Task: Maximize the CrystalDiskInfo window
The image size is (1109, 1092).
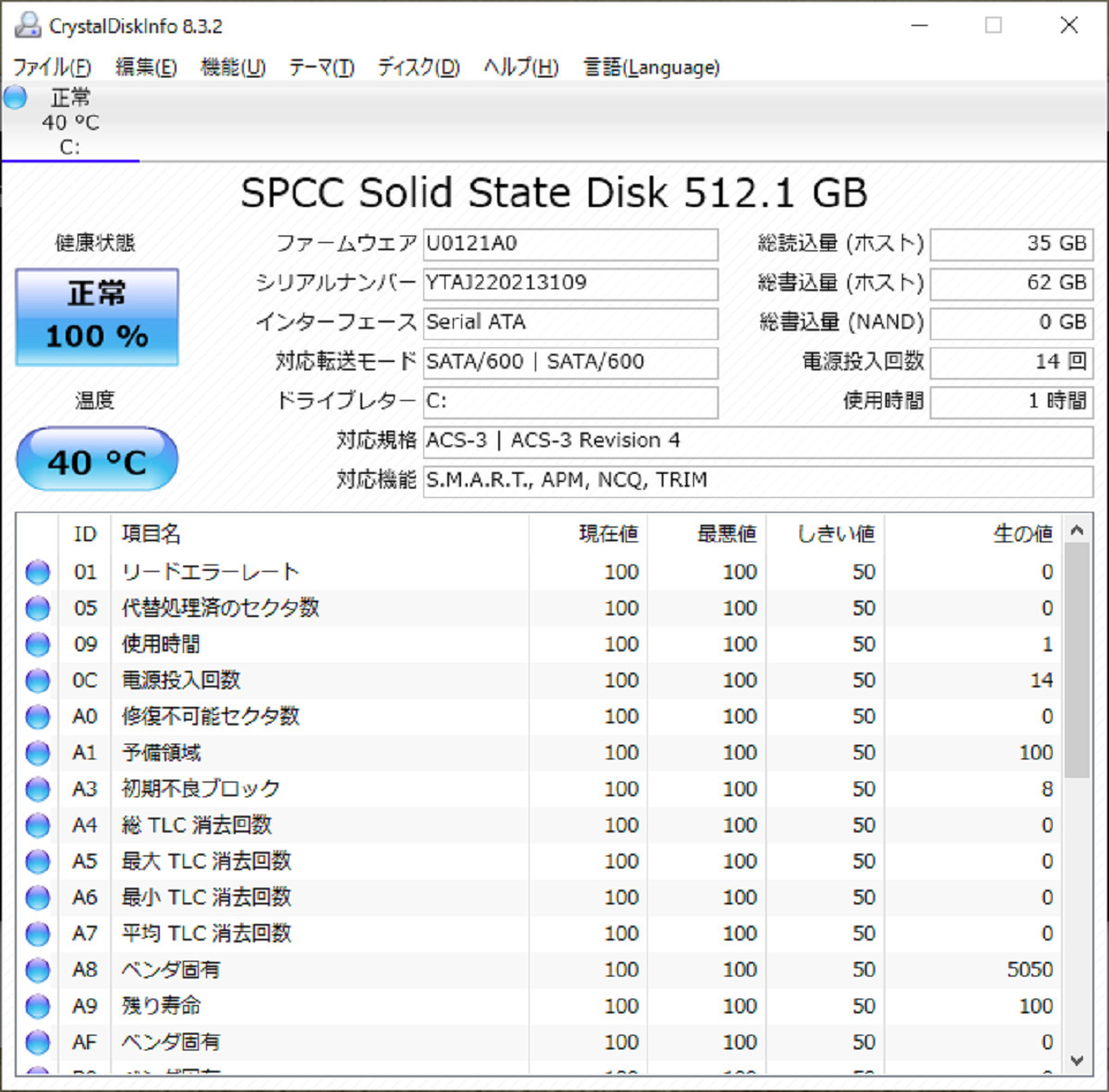Action: click(x=993, y=25)
